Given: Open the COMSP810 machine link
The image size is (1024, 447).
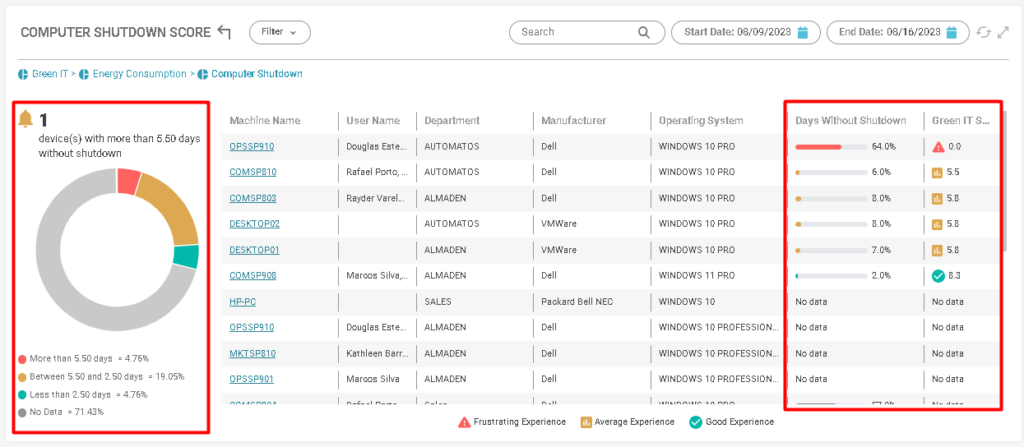Looking at the screenshot, I should point(252,172).
